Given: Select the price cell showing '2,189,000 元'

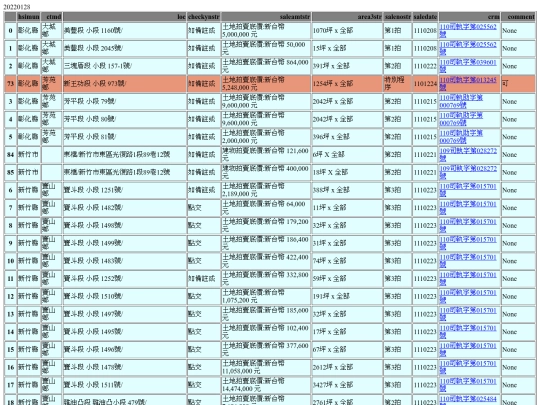Looking at the screenshot, I should [266, 190].
